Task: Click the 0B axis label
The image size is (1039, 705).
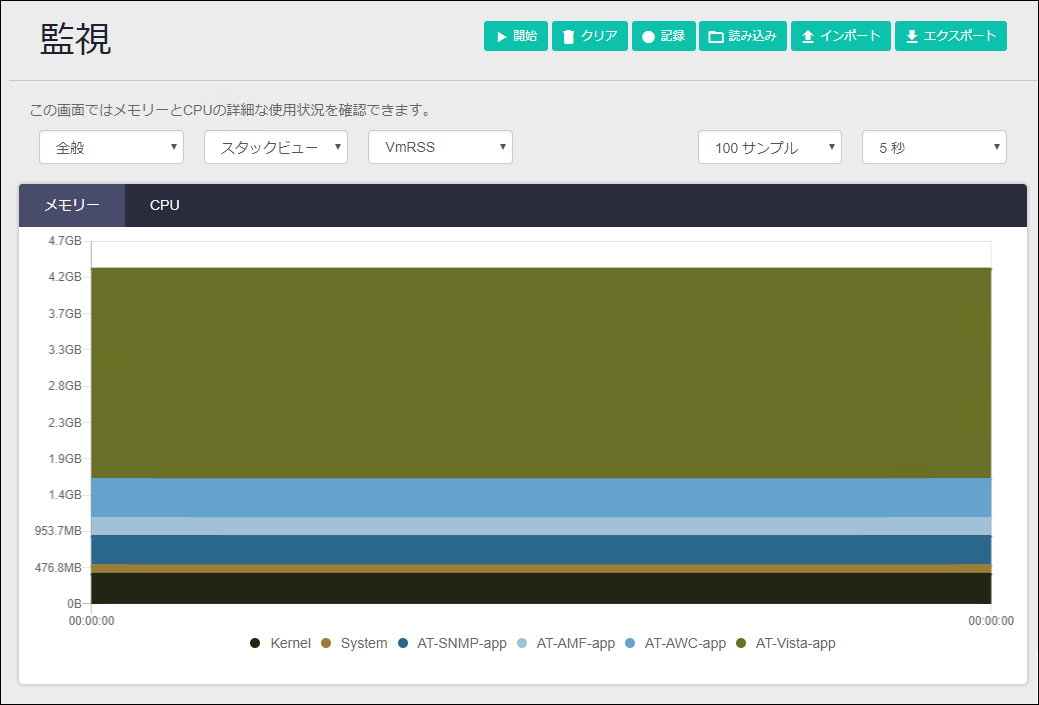Action: [x=74, y=604]
